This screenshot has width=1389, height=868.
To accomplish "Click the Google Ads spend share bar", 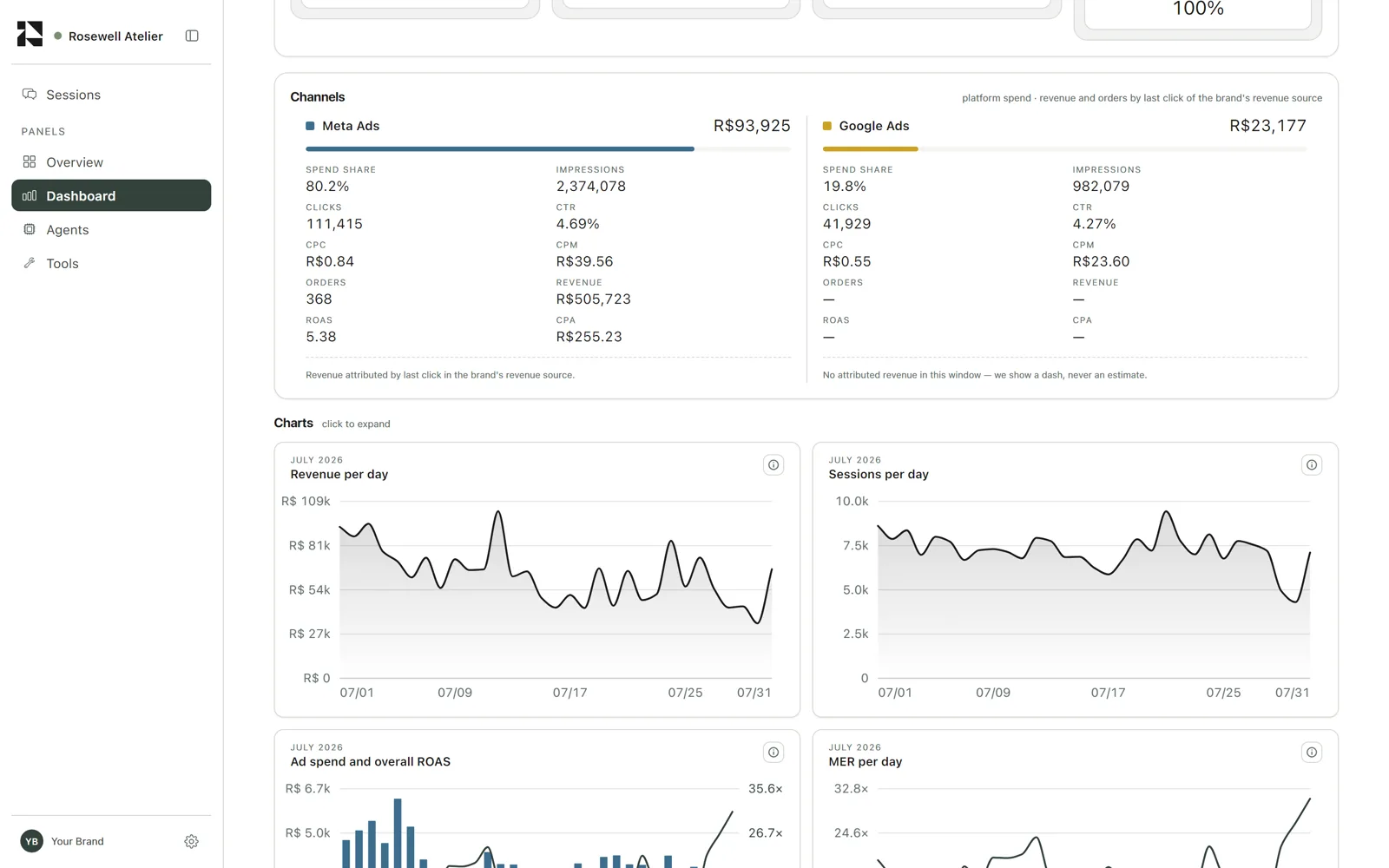I will point(1064,149).
